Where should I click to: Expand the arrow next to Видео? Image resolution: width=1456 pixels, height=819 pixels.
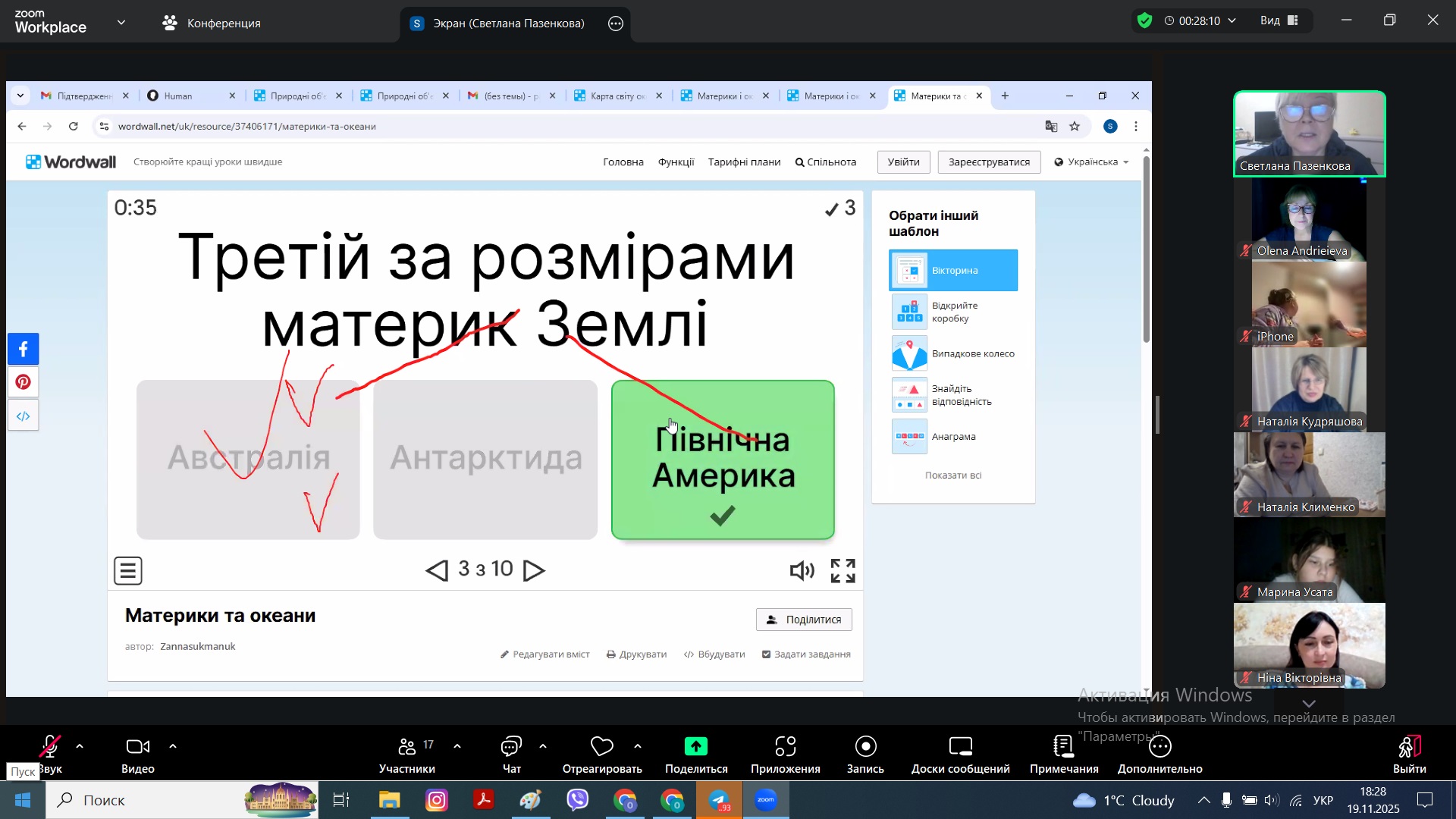pos(173,747)
